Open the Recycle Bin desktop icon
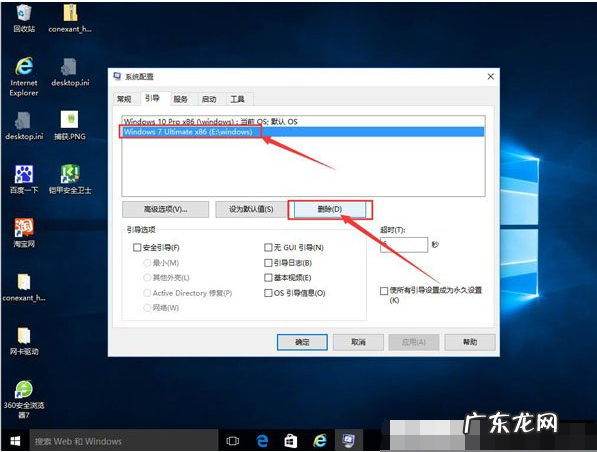This screenshot has height=452, width=597. 24,17
